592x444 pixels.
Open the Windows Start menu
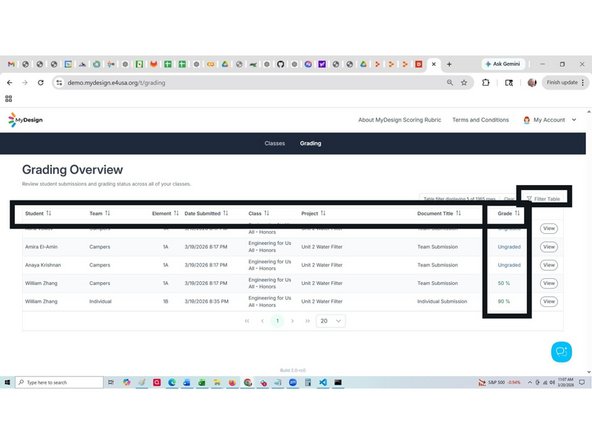pos(7,382)
